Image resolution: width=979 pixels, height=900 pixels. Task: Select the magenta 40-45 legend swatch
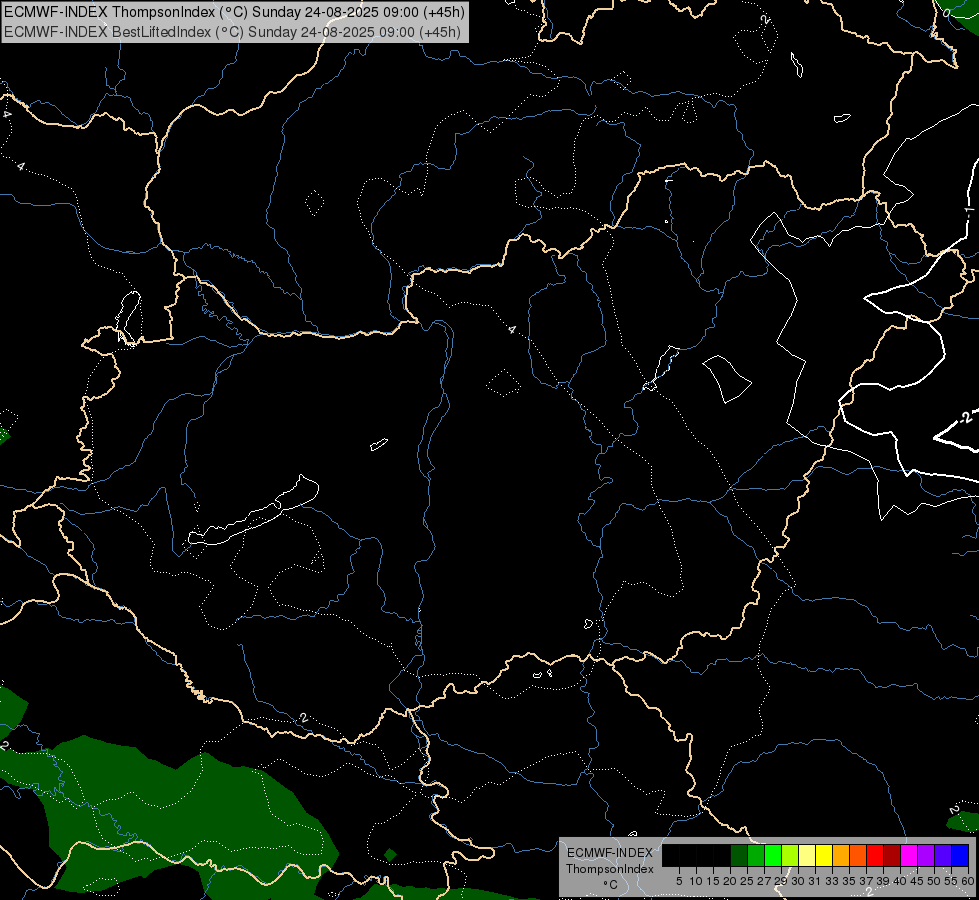909,855
